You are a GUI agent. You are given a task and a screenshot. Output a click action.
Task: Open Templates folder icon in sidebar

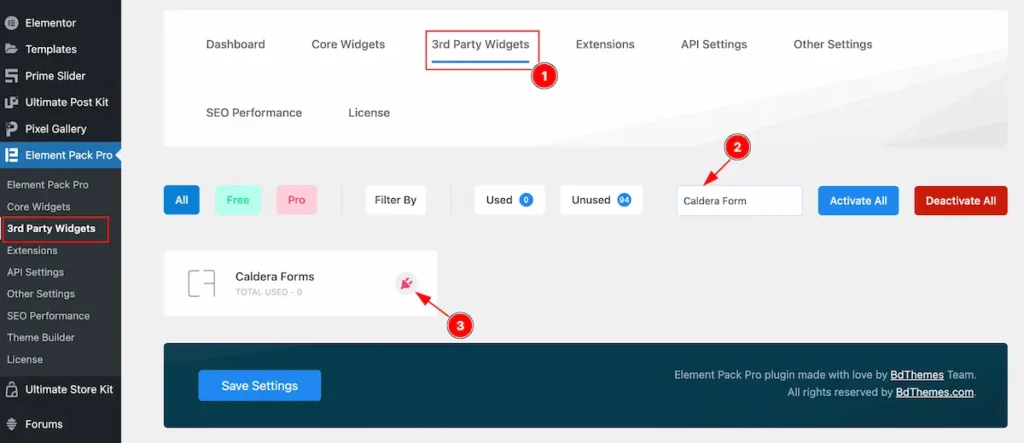(11, 49)
